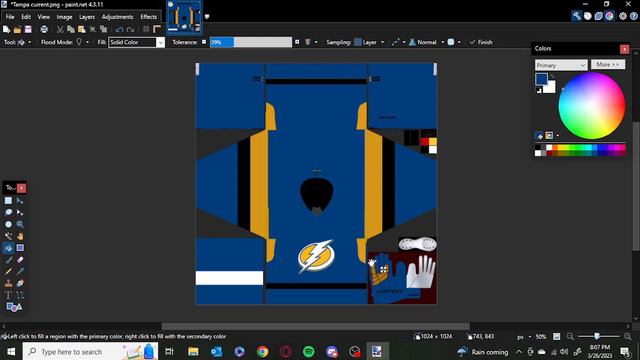
Task: Expand the image list arrow beside thumbnail
Action: pyautogui.click(x=207, y=17)
